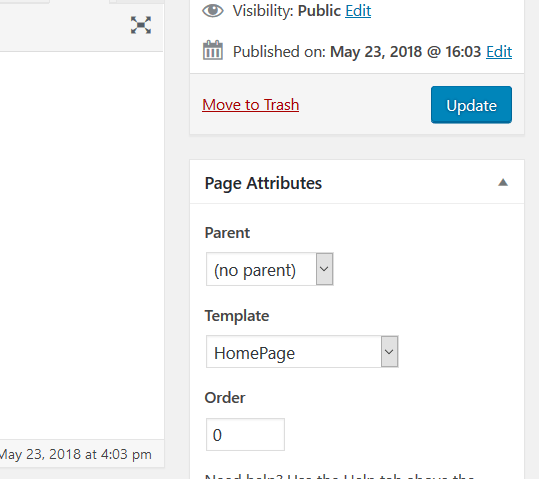
Task: Click the Parent dropdown arrow button
Action: [x=324, y=269]
